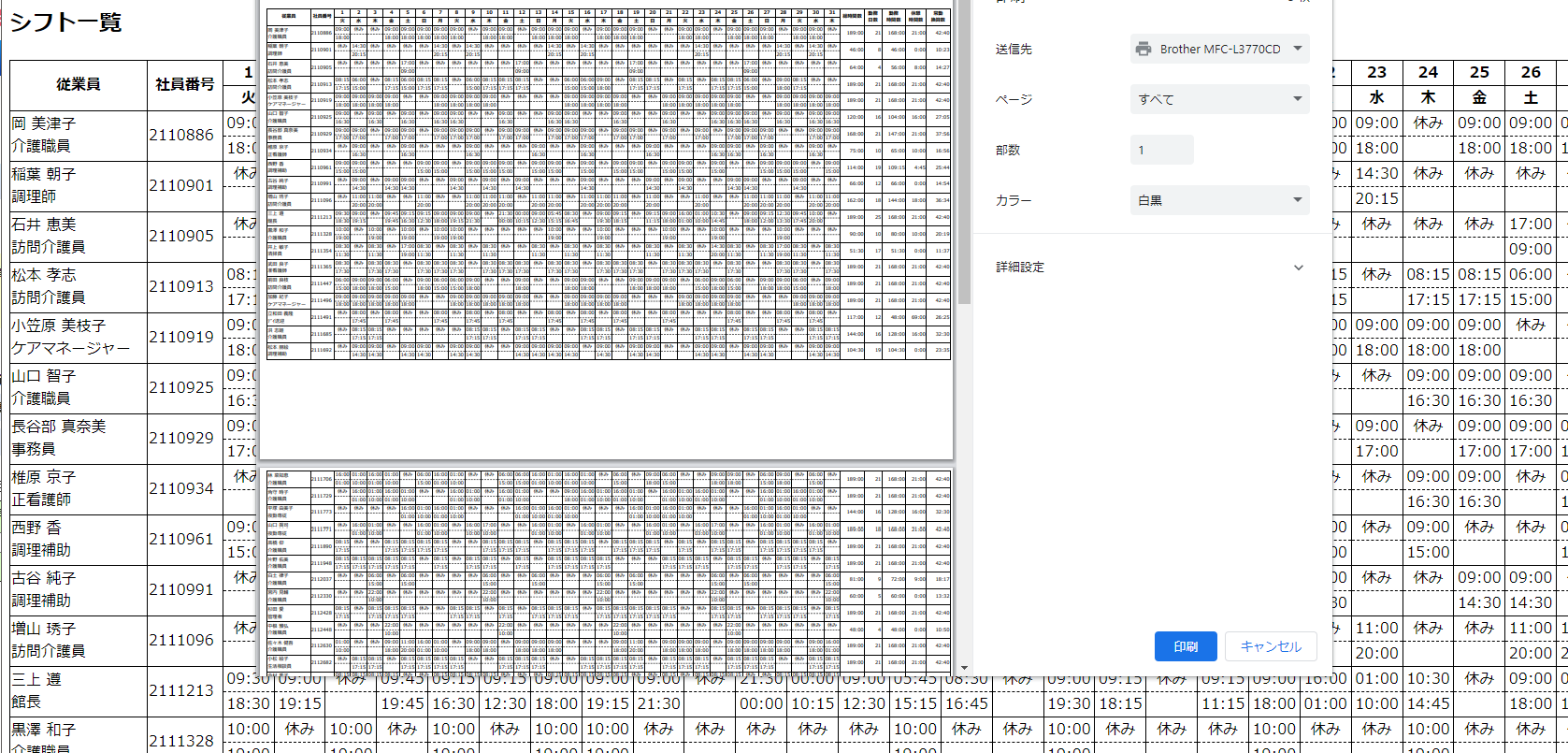Viewport: 1568px width, 753px height.
Task: Expand the 詳細設定 section
Action: [1150, 268]
